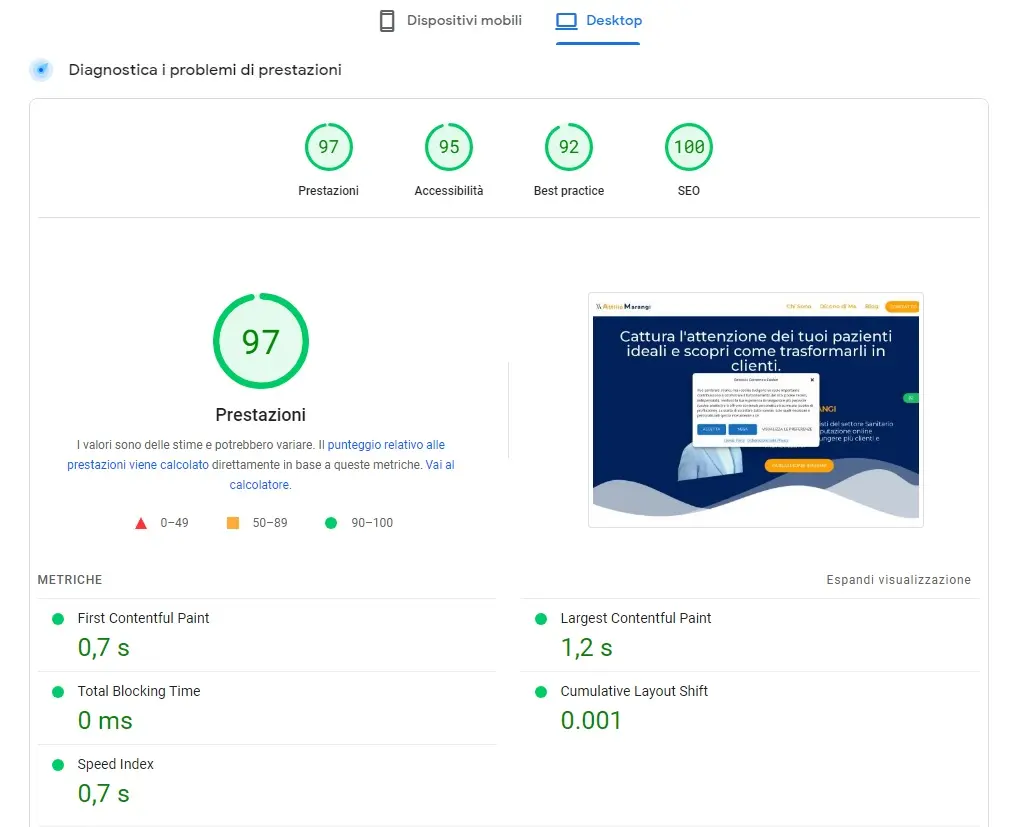1009x827 pixels.
Task: Click the AI sparkle icon next to Diagnostica heading
Action: tap(39, 69)
